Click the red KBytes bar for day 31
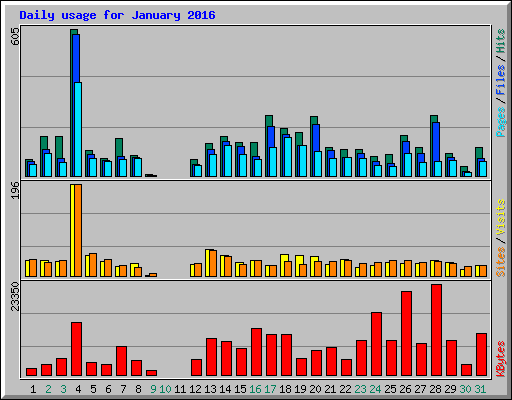512x400 pixels. coord(481,354)
